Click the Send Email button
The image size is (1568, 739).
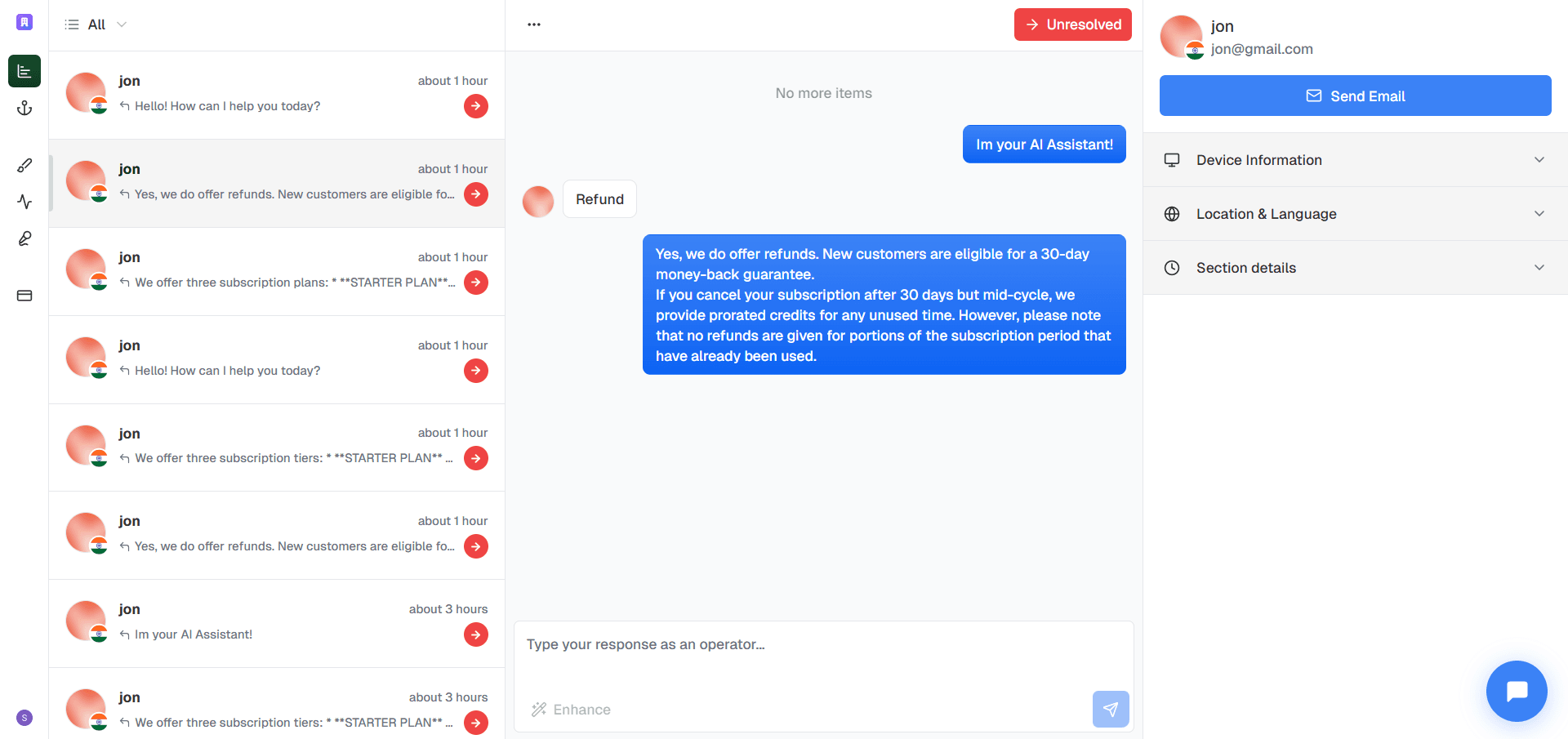click(1356, 96)
